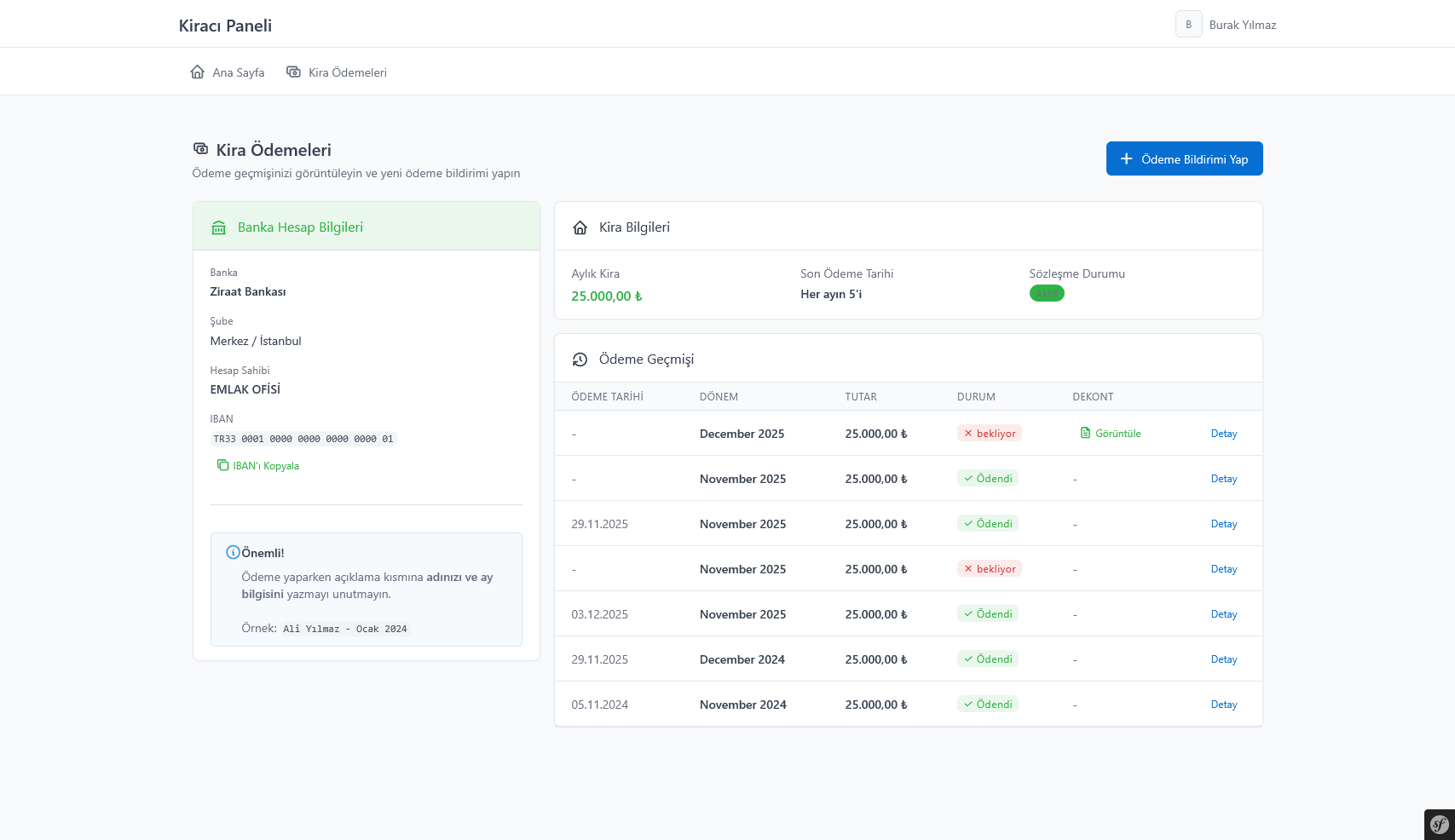This screenshot has width=1455, height=840.
Task: Click the copy icon beside IBAN'ı Kopyala
Action: coord(222,465)
